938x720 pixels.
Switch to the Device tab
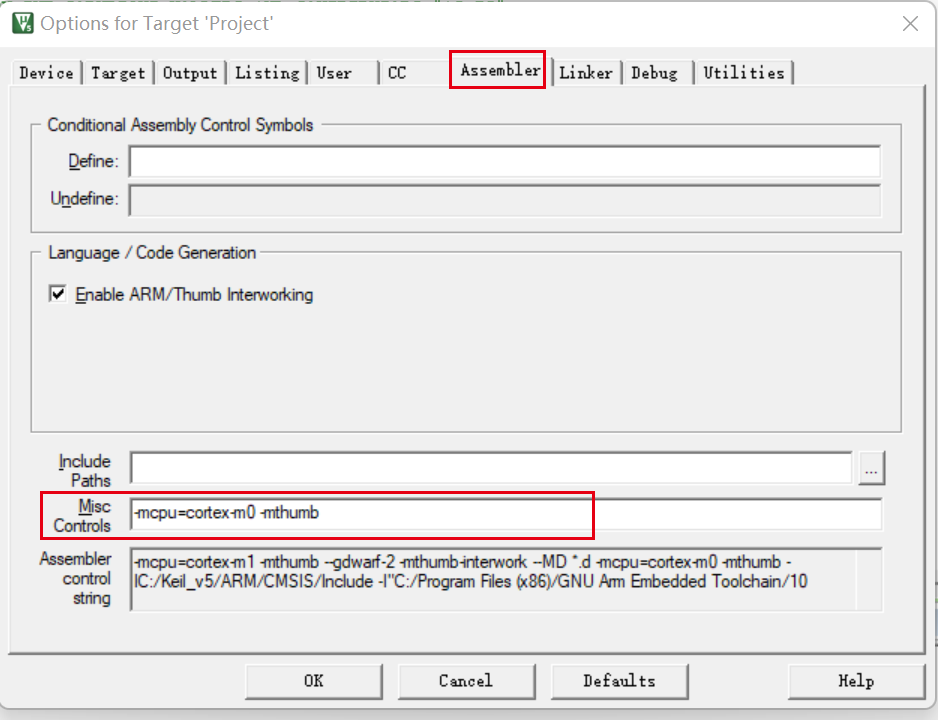(46, 73)
